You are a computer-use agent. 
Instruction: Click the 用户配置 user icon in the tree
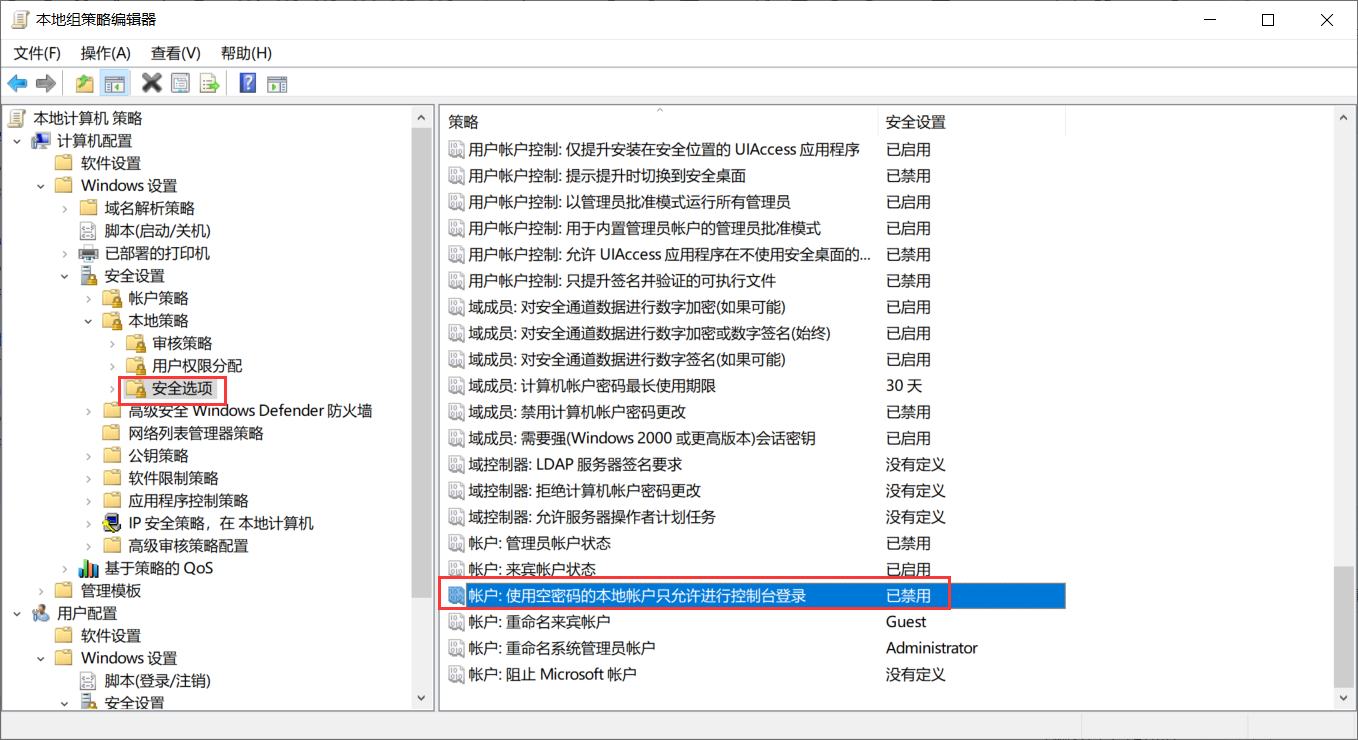click(41, 613)
